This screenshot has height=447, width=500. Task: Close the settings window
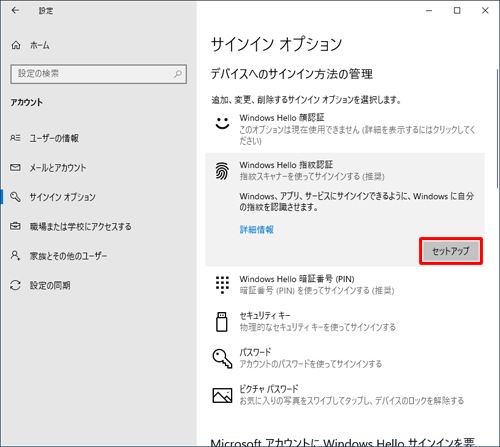pos(485,11)
